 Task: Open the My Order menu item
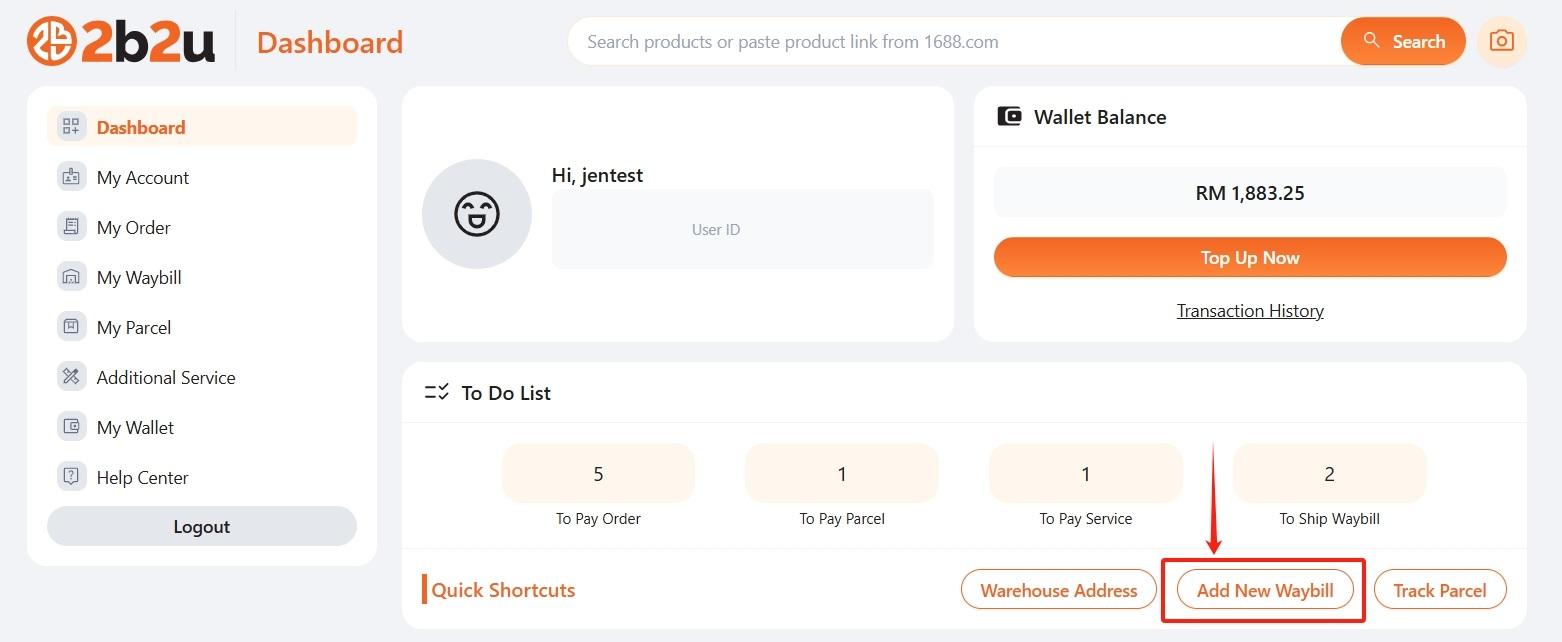click(x=133, y=227)
